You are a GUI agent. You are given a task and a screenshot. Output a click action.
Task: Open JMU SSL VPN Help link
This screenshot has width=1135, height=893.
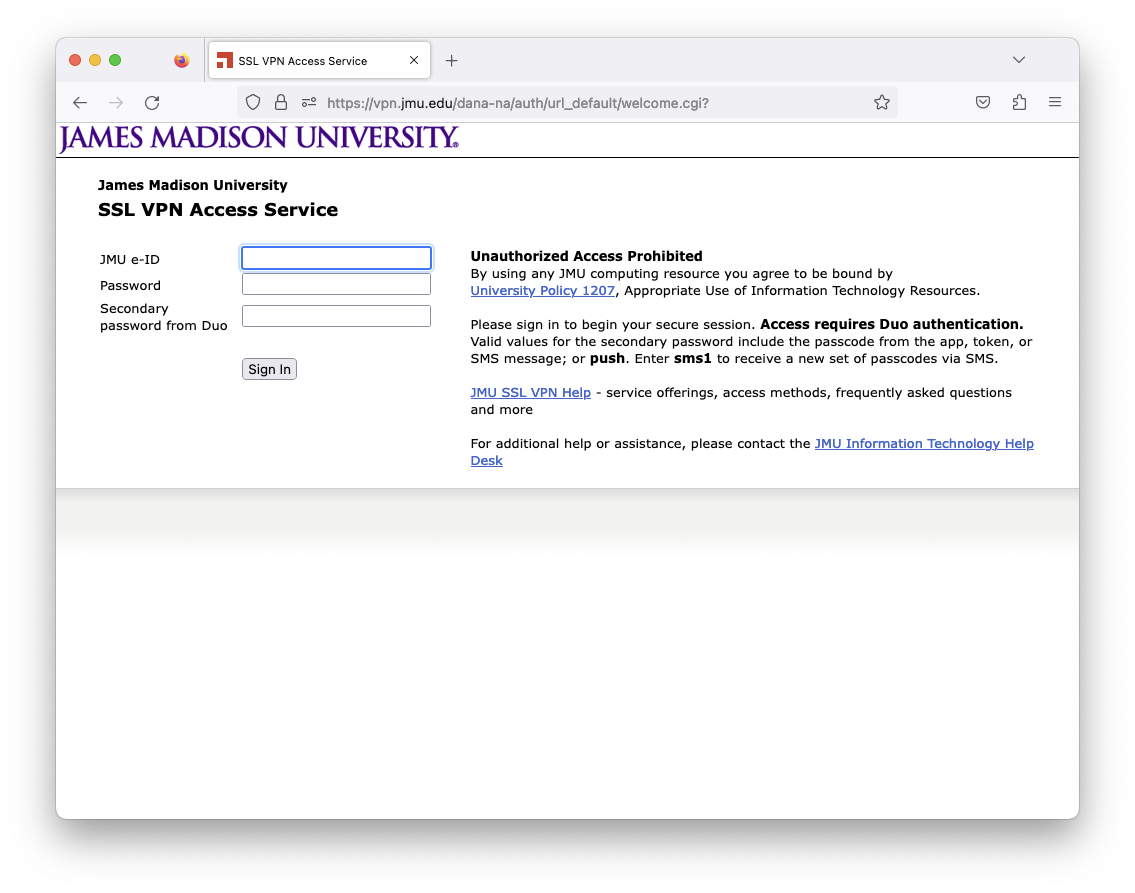531,393
